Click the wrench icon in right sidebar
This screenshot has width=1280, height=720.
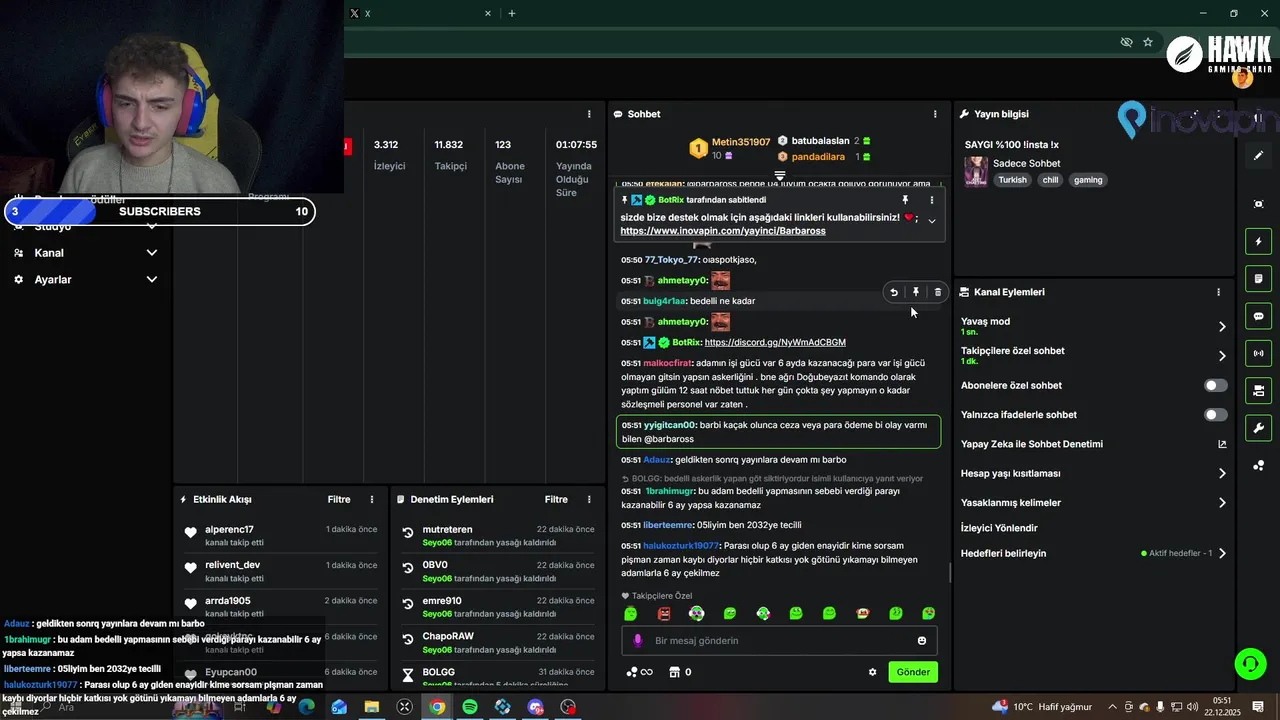point(1259,428)
